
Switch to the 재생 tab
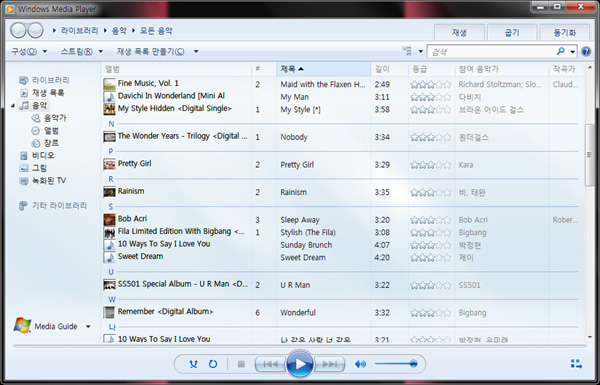click(459, 33)
